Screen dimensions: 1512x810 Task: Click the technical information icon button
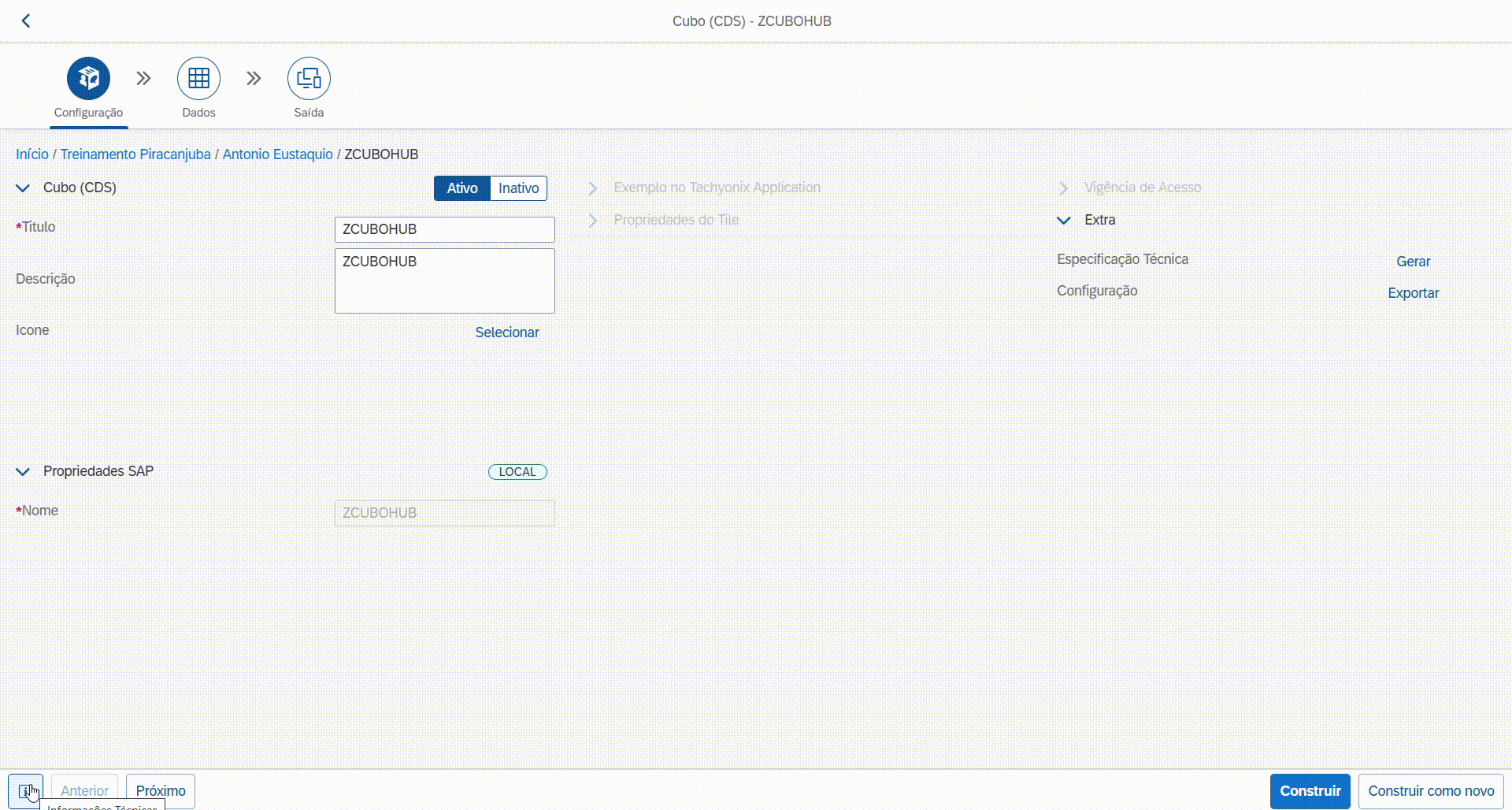[x=25, y=790]
